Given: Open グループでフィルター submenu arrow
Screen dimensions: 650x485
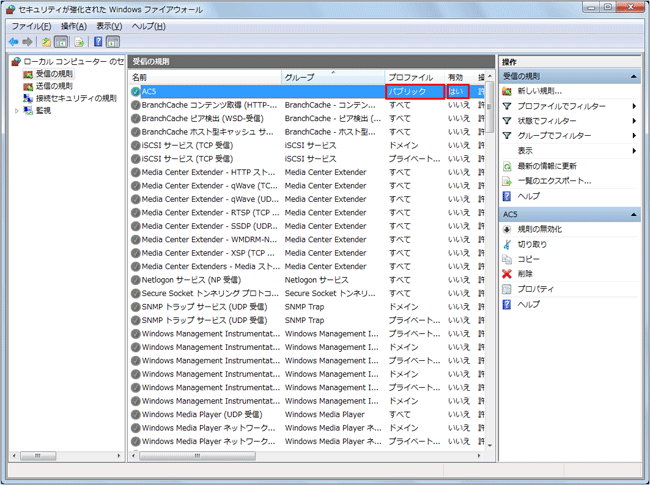Looking at the screenshot, I should (x=634, y=136).
